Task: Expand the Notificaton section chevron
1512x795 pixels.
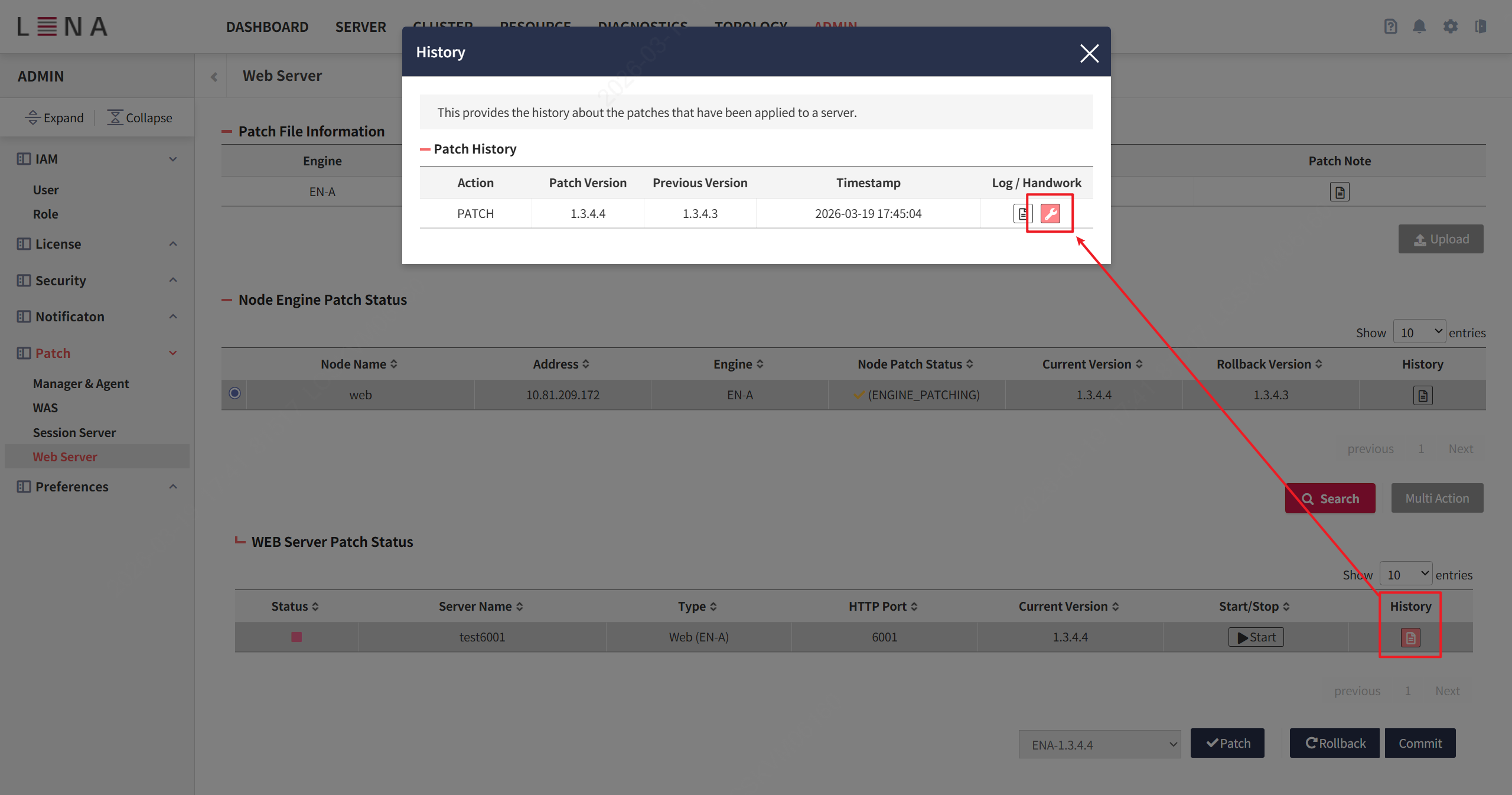Action: click(173, 317)
